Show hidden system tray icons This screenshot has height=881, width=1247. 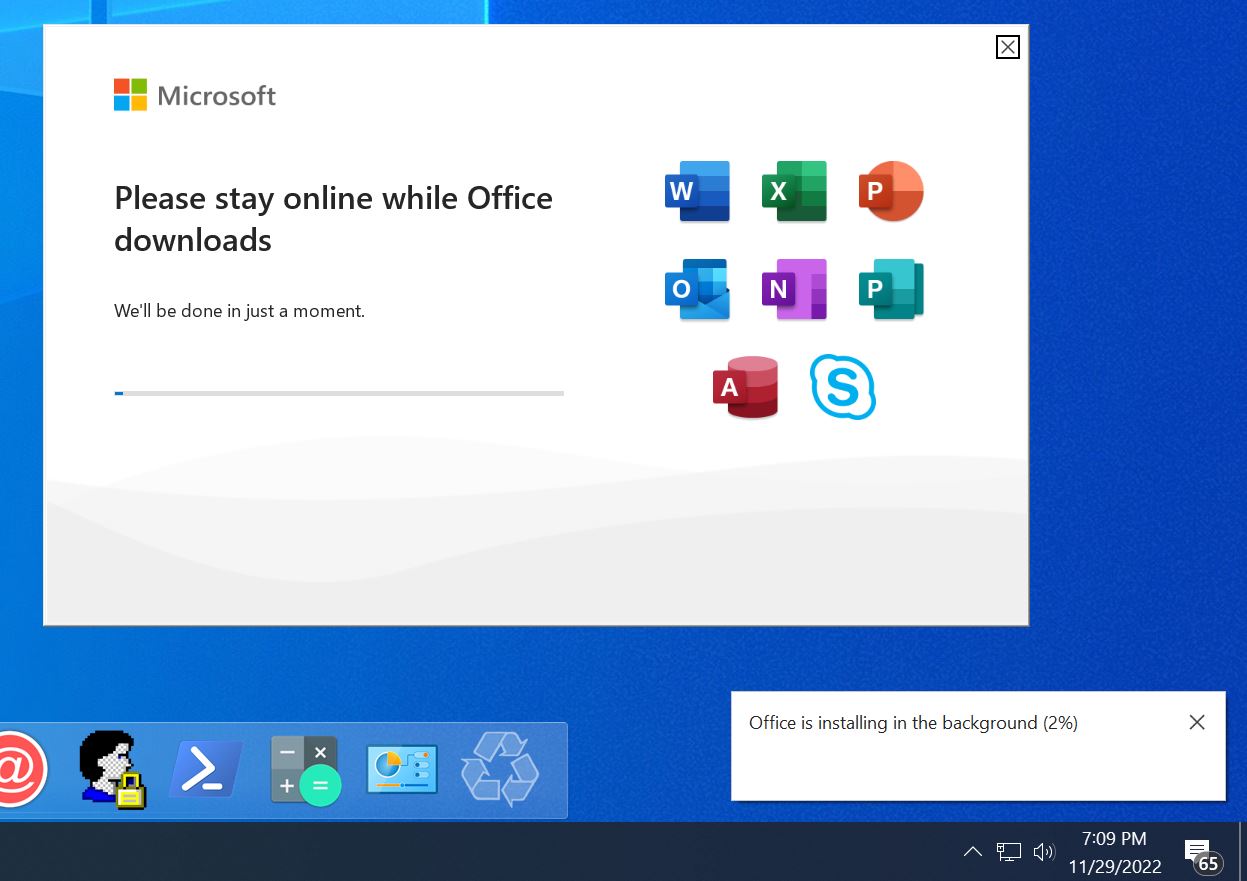[x=972, y=852]
